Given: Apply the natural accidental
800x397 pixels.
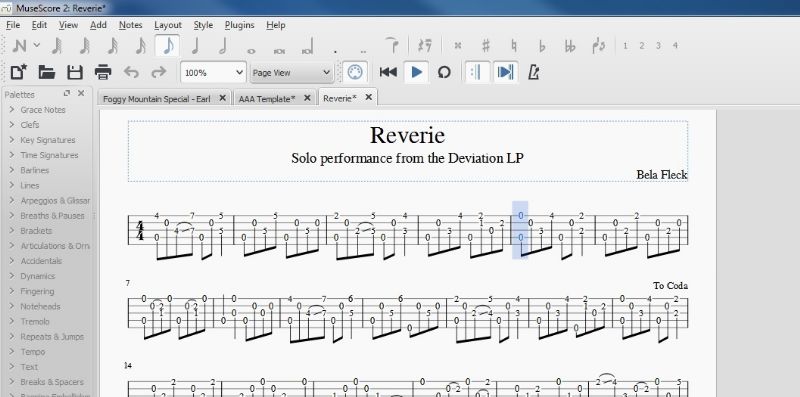Looking at the screenshot, I should coord(514,45).
